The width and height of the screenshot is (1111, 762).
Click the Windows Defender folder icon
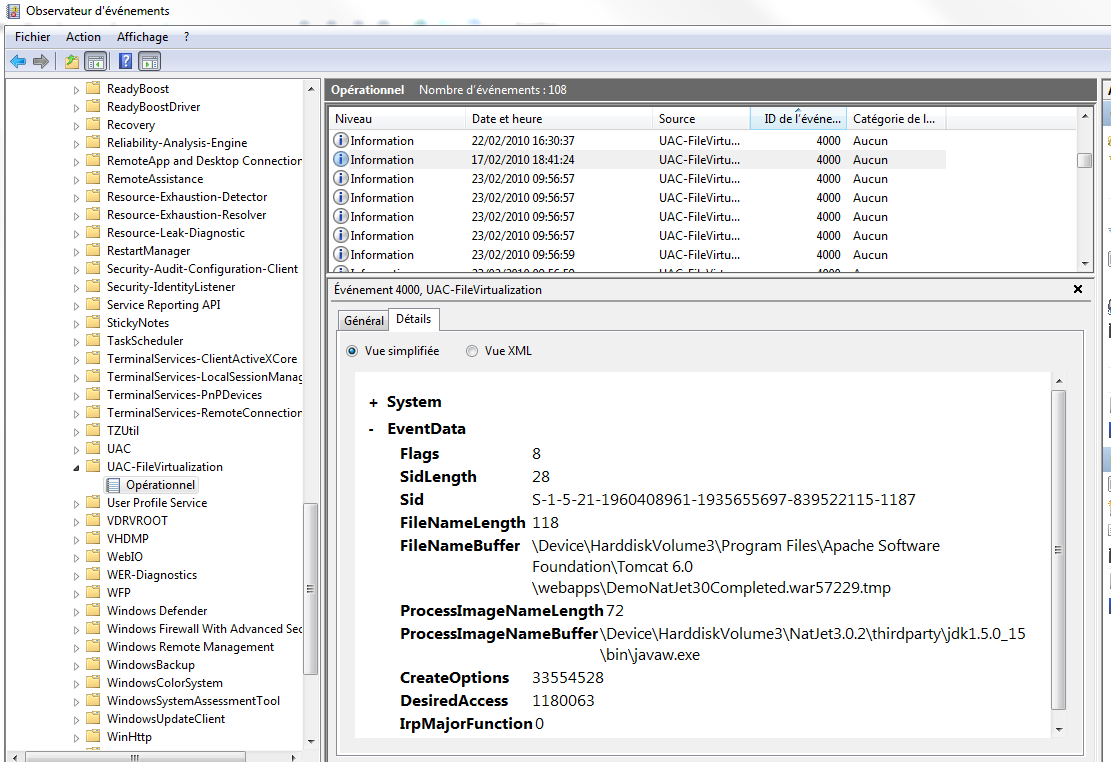[x=93, y=611]
